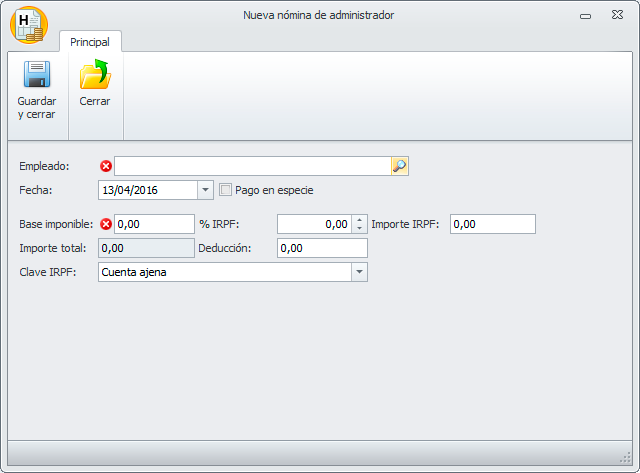Click the Fecha date field
Screen dimensions: 640x473
tap(148, 190)
